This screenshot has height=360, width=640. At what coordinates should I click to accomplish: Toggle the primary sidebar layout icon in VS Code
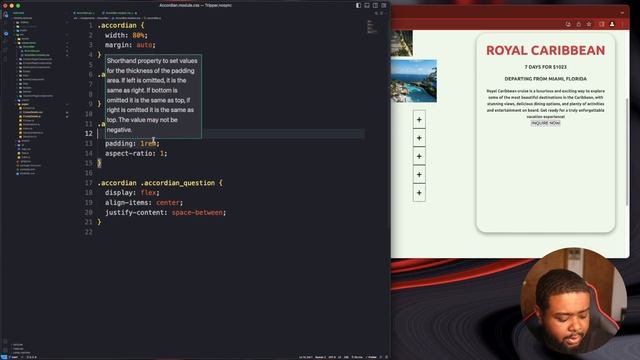(x=358, y=5)
